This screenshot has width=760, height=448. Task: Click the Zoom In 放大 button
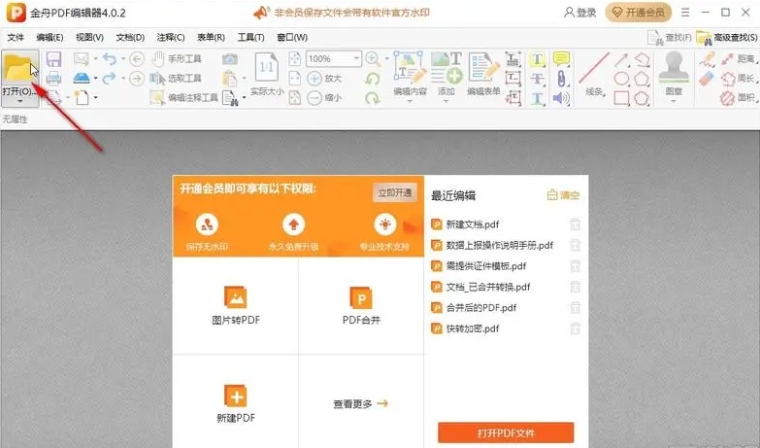[325, 78]
